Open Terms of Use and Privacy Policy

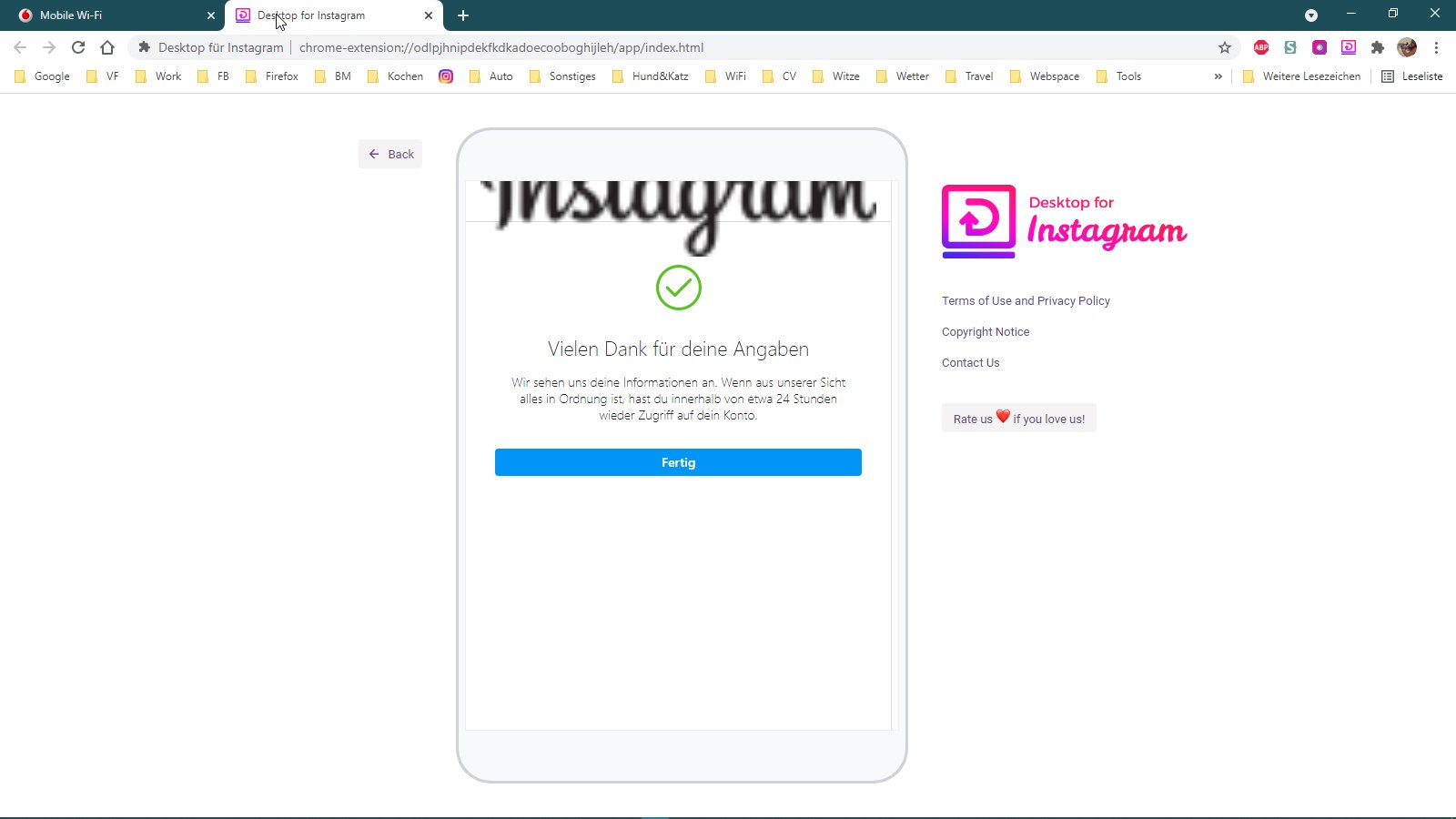(1026, 300)
